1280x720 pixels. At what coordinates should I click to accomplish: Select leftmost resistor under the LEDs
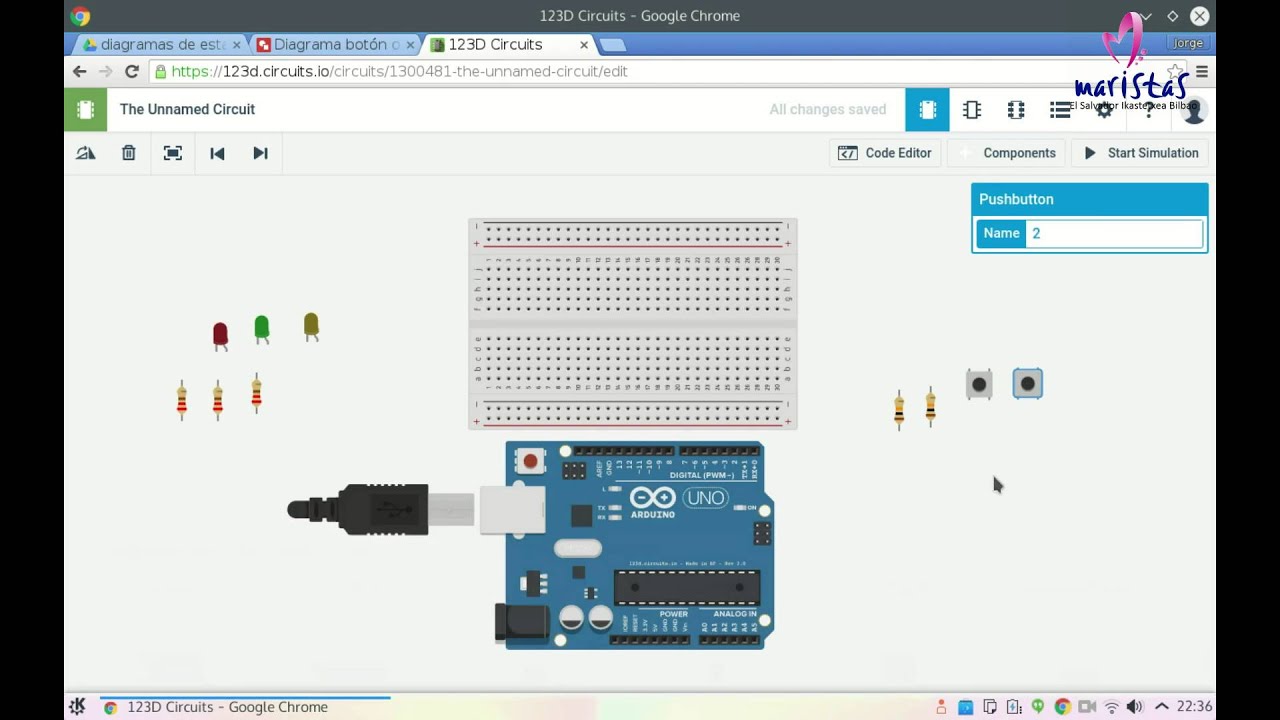coord(181,401)
